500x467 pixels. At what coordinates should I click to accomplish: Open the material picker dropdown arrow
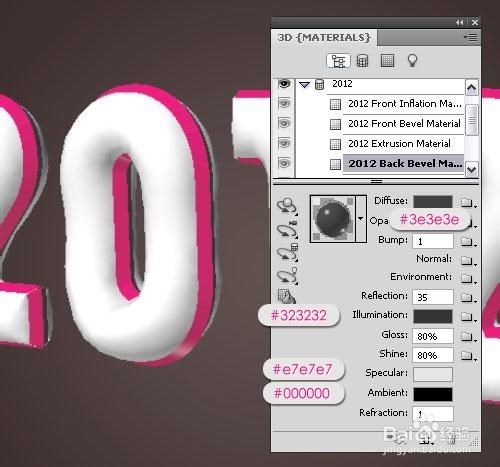coord(361,219)
